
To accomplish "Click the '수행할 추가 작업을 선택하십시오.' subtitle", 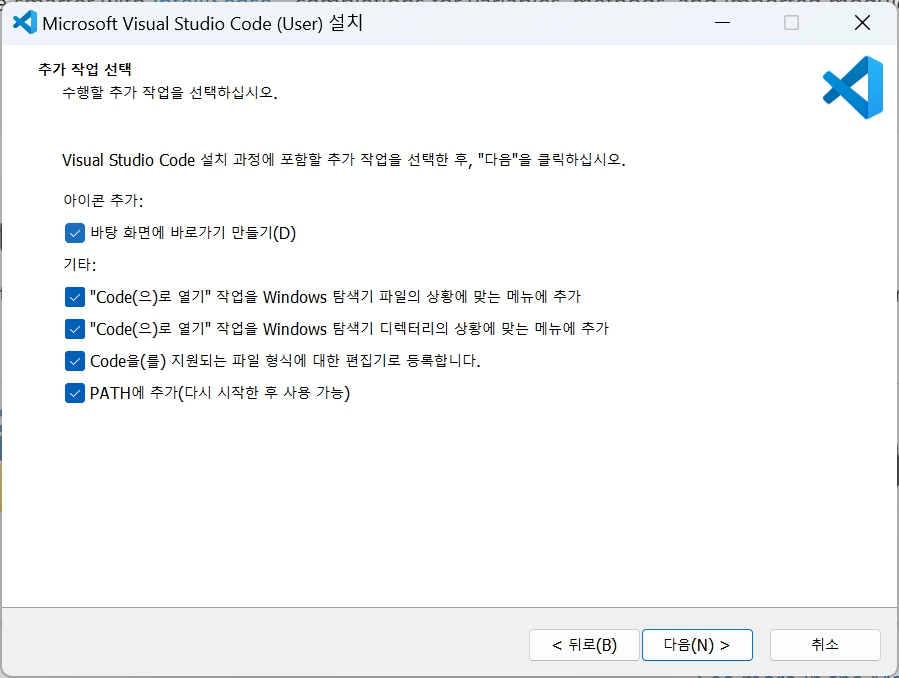I will 170,92.
